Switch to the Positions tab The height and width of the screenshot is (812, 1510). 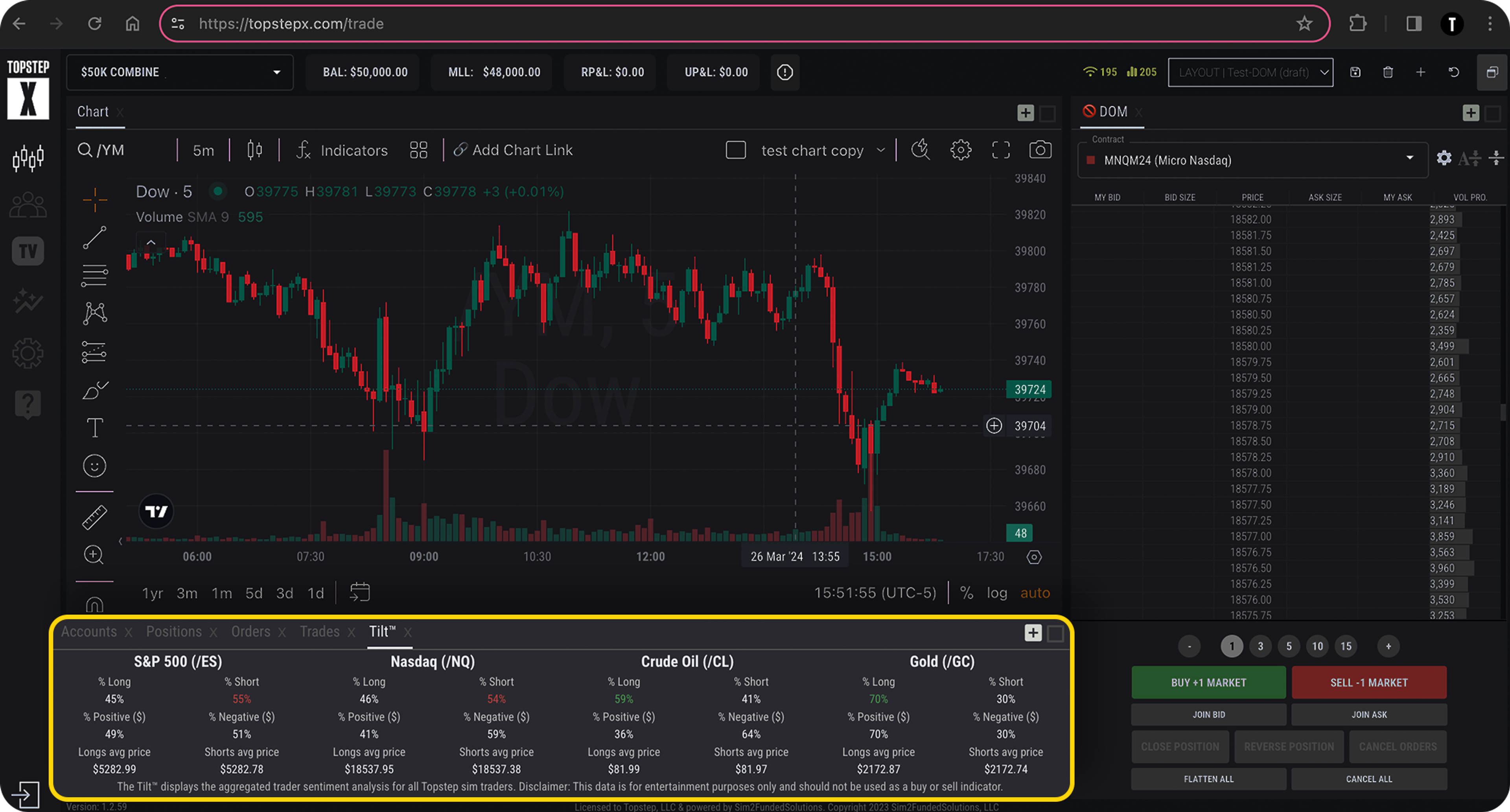point(173,632)
